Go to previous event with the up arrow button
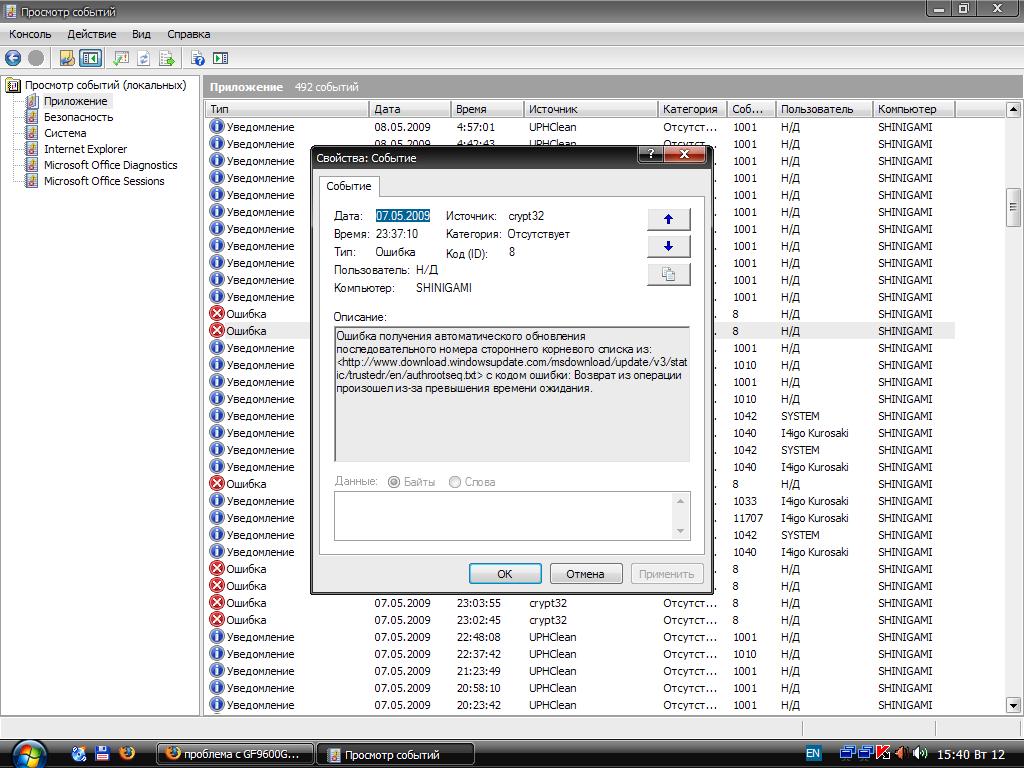 pyautogui.click(x=668, y=219)
